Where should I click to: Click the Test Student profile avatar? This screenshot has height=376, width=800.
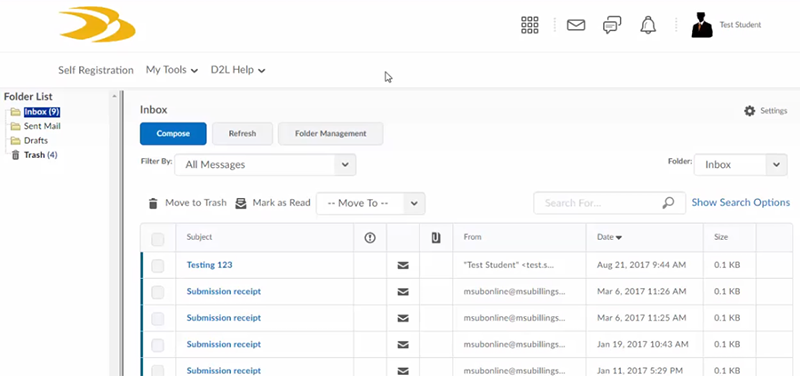point(702,25)
